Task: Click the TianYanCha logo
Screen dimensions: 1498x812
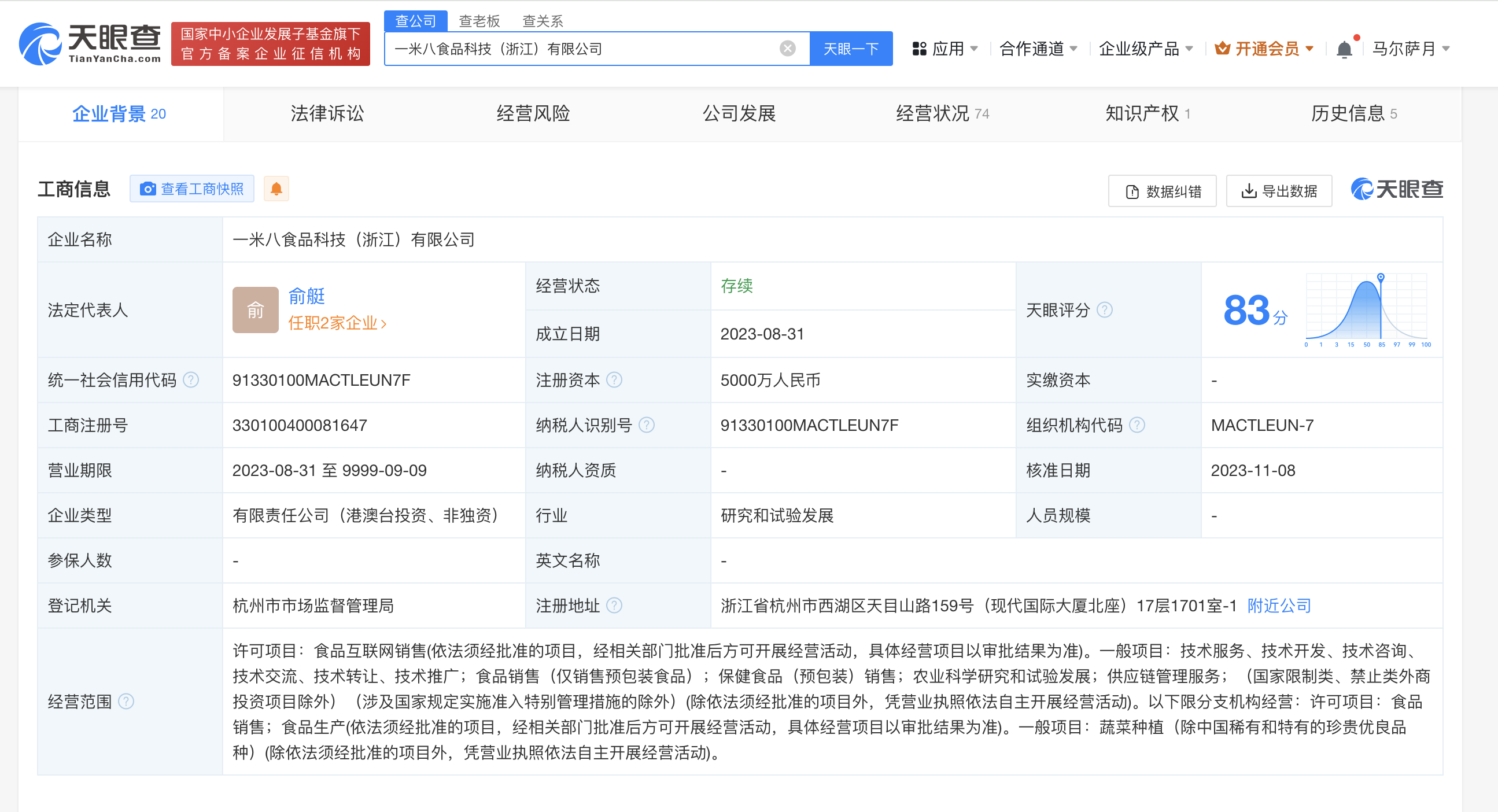Action: (90, 43)
